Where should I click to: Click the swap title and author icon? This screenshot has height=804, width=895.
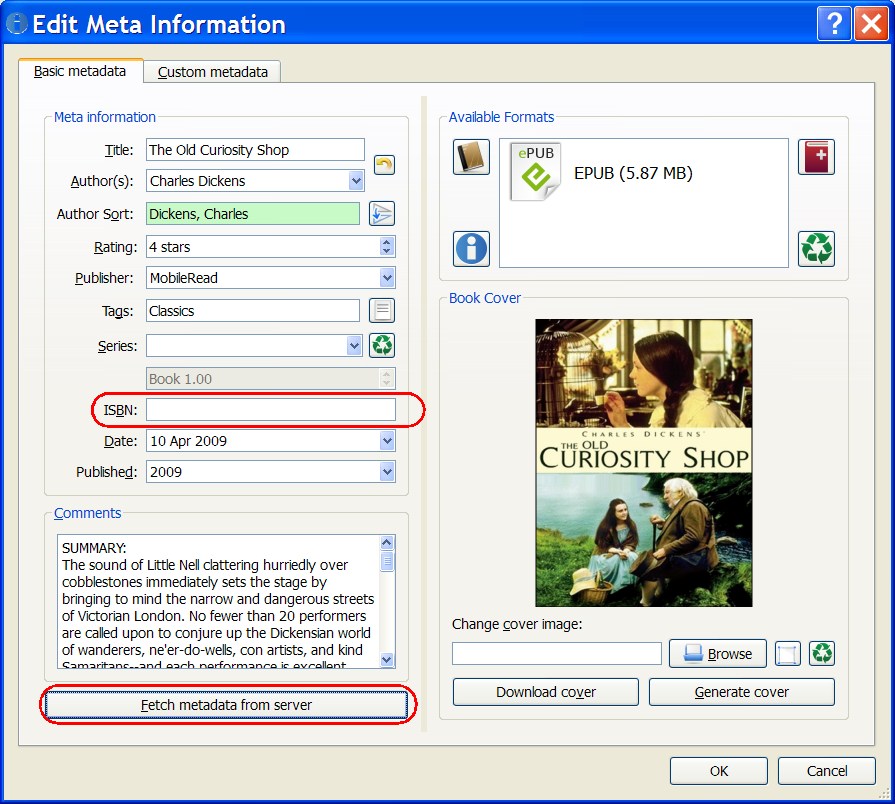[x=384, y=165]
